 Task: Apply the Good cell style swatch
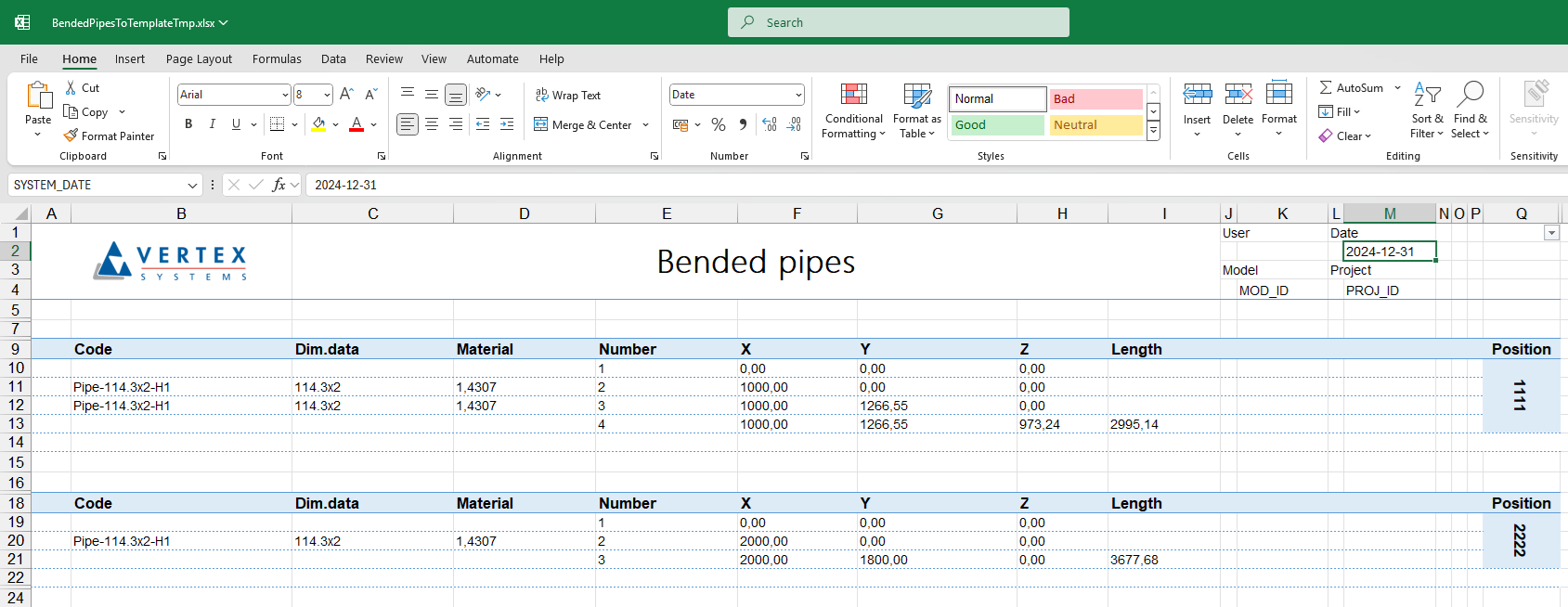(997, 124)
